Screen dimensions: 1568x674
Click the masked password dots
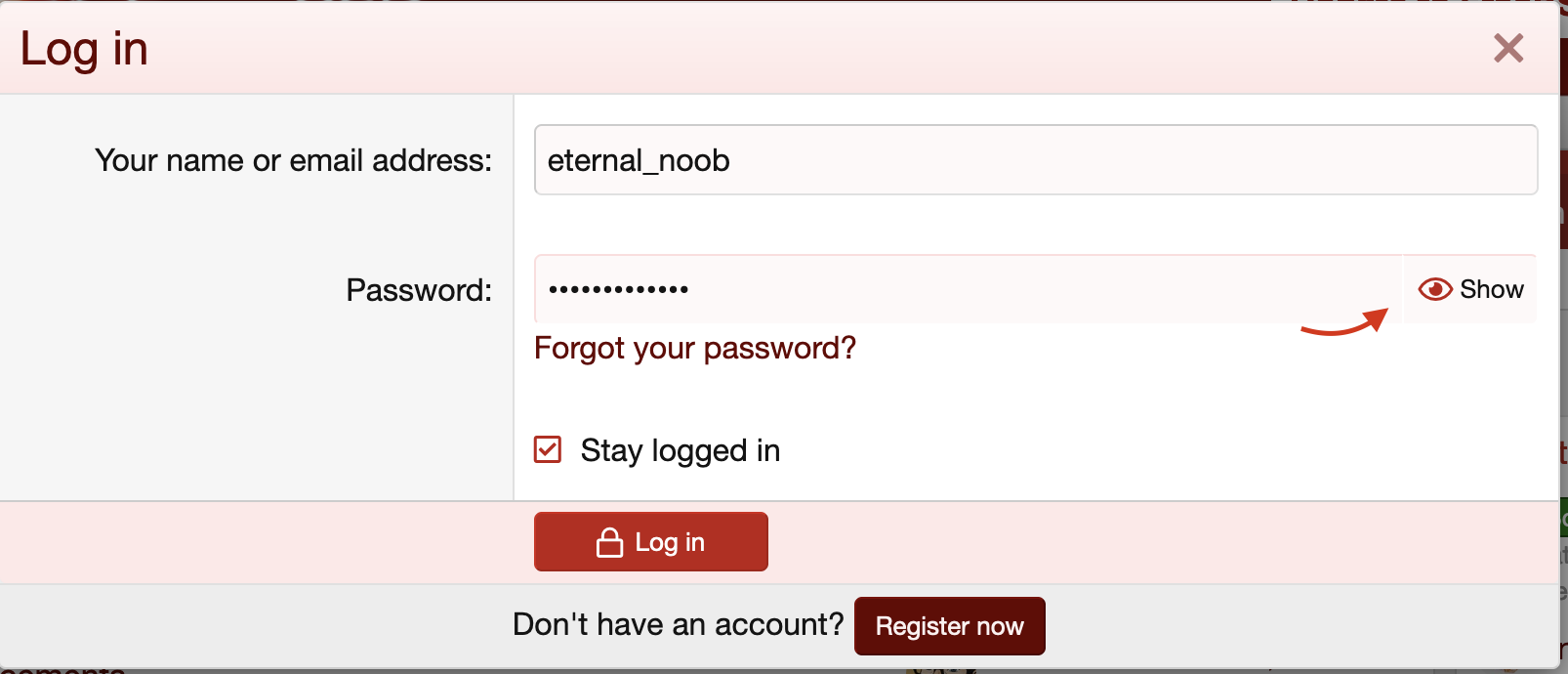pyautogui.click(x=618, y=289)
